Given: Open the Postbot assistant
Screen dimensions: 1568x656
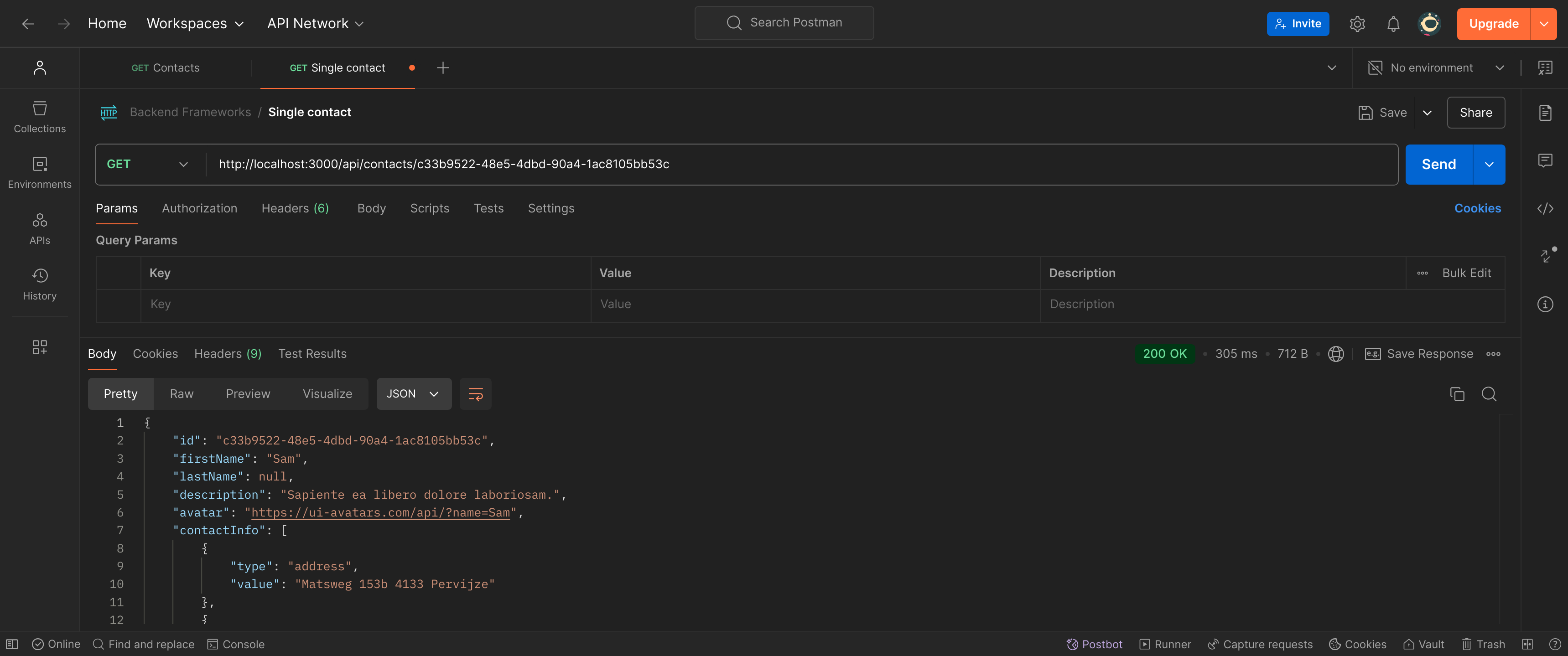Looking at the screenshot, I should [1094, 645].
